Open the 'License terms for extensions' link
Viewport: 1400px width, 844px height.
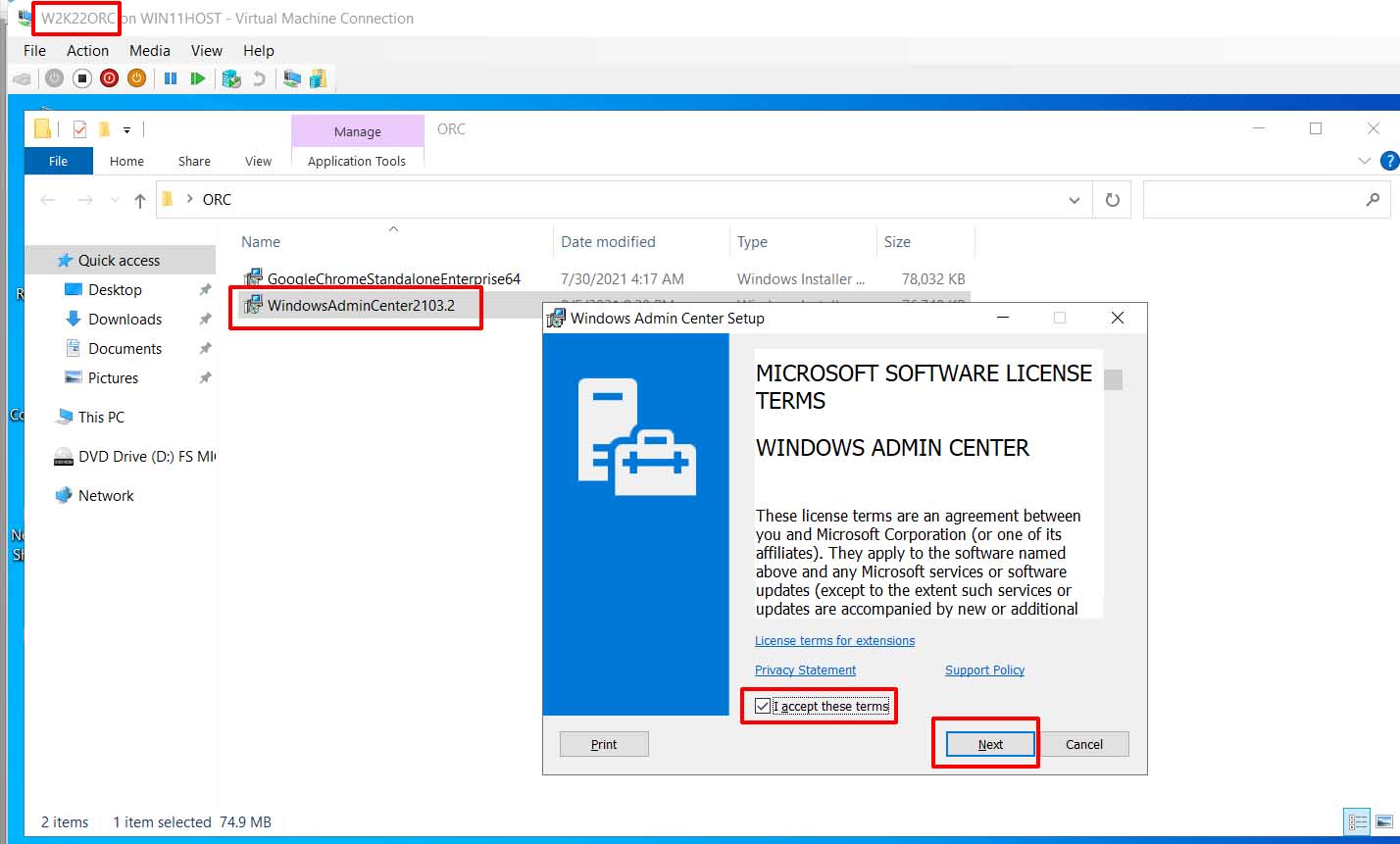pos(834,641)
